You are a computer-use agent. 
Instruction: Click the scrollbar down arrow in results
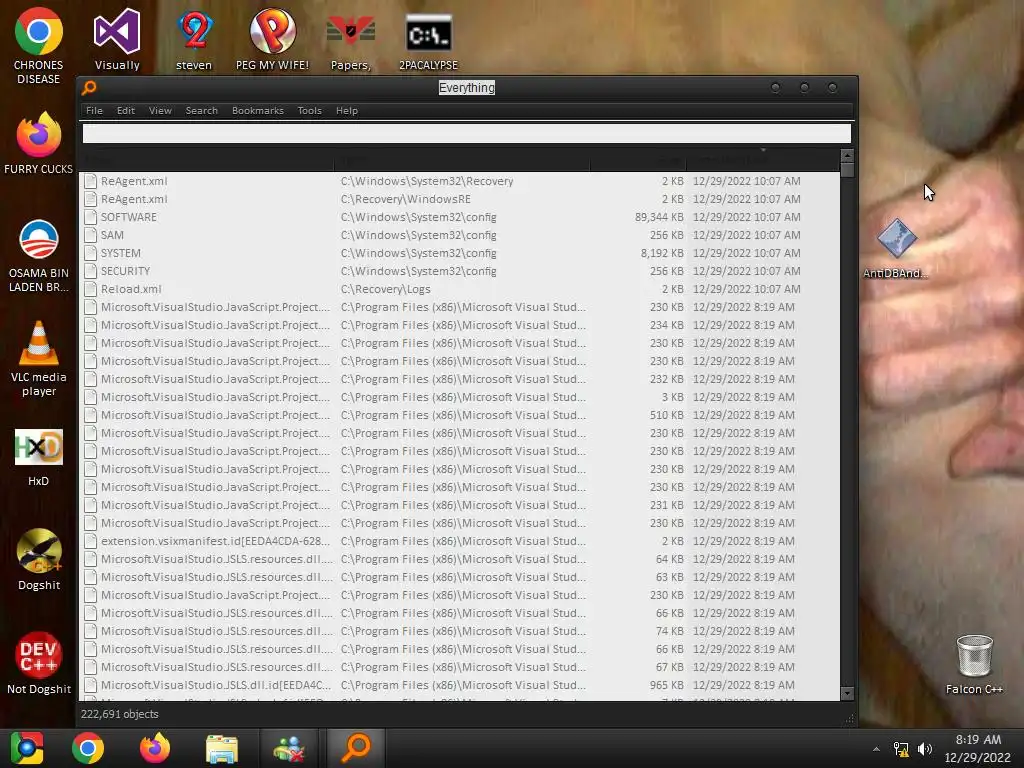point(847,694)
